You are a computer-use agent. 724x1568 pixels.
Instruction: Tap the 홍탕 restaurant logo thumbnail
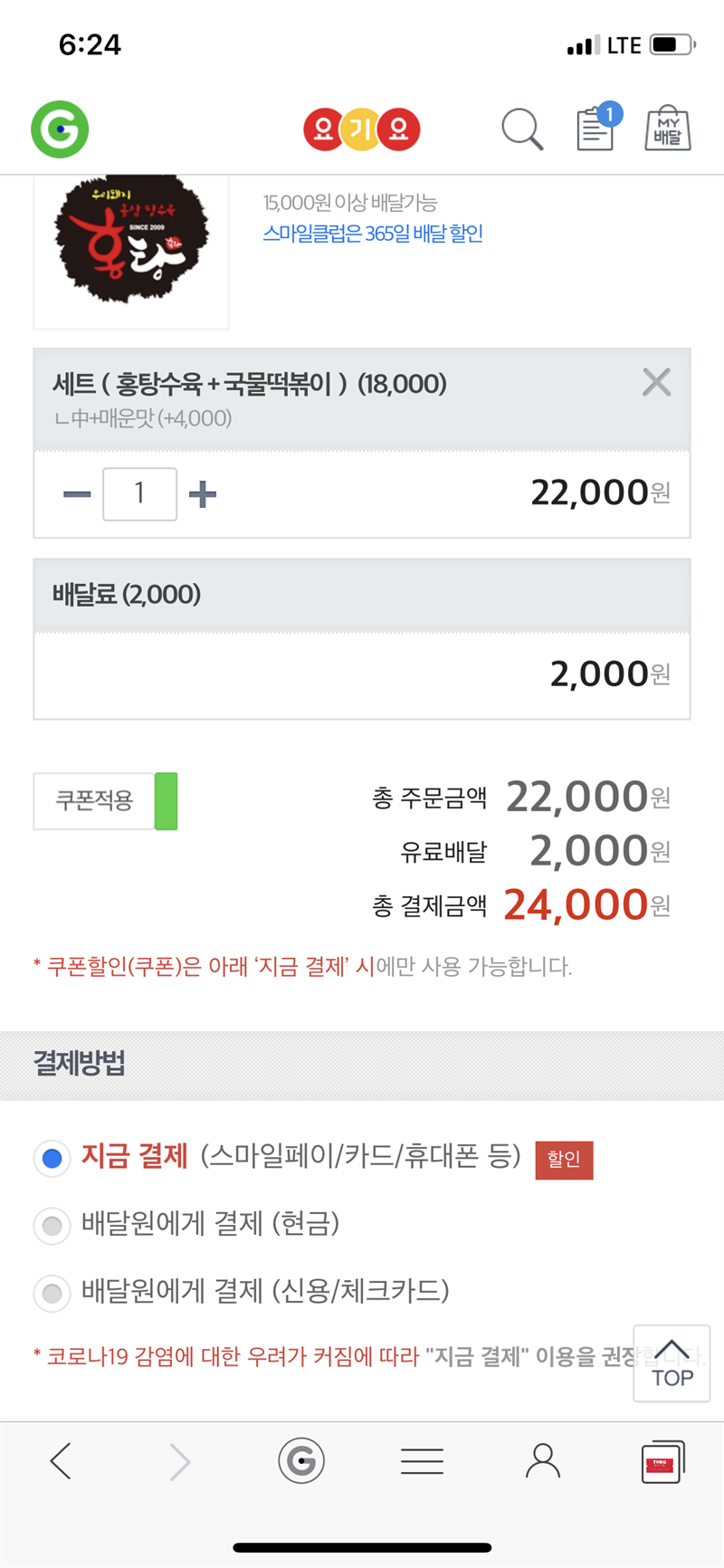click(x=131, y=243)
